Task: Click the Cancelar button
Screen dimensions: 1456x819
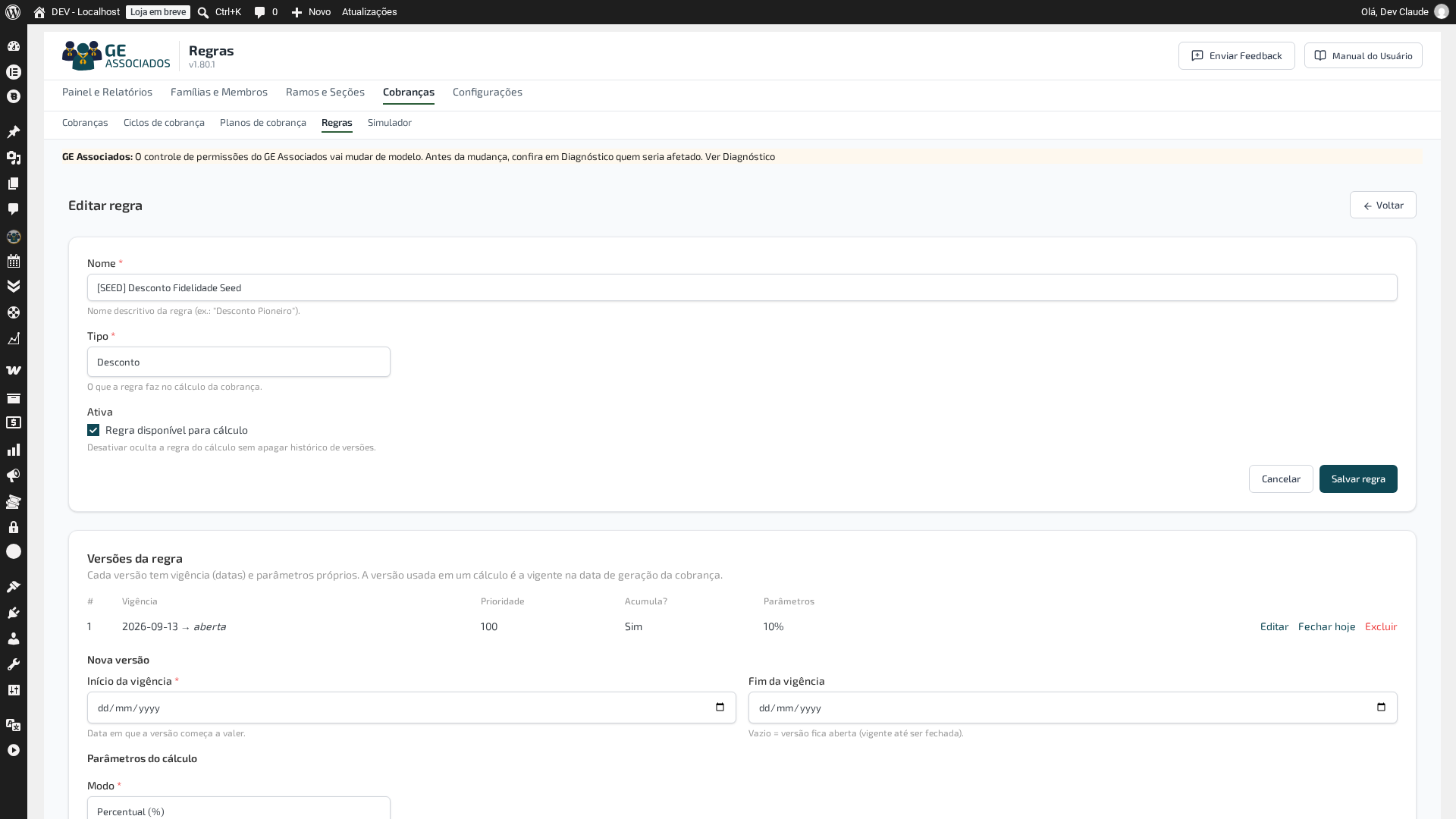Action: pos(1281,479)
